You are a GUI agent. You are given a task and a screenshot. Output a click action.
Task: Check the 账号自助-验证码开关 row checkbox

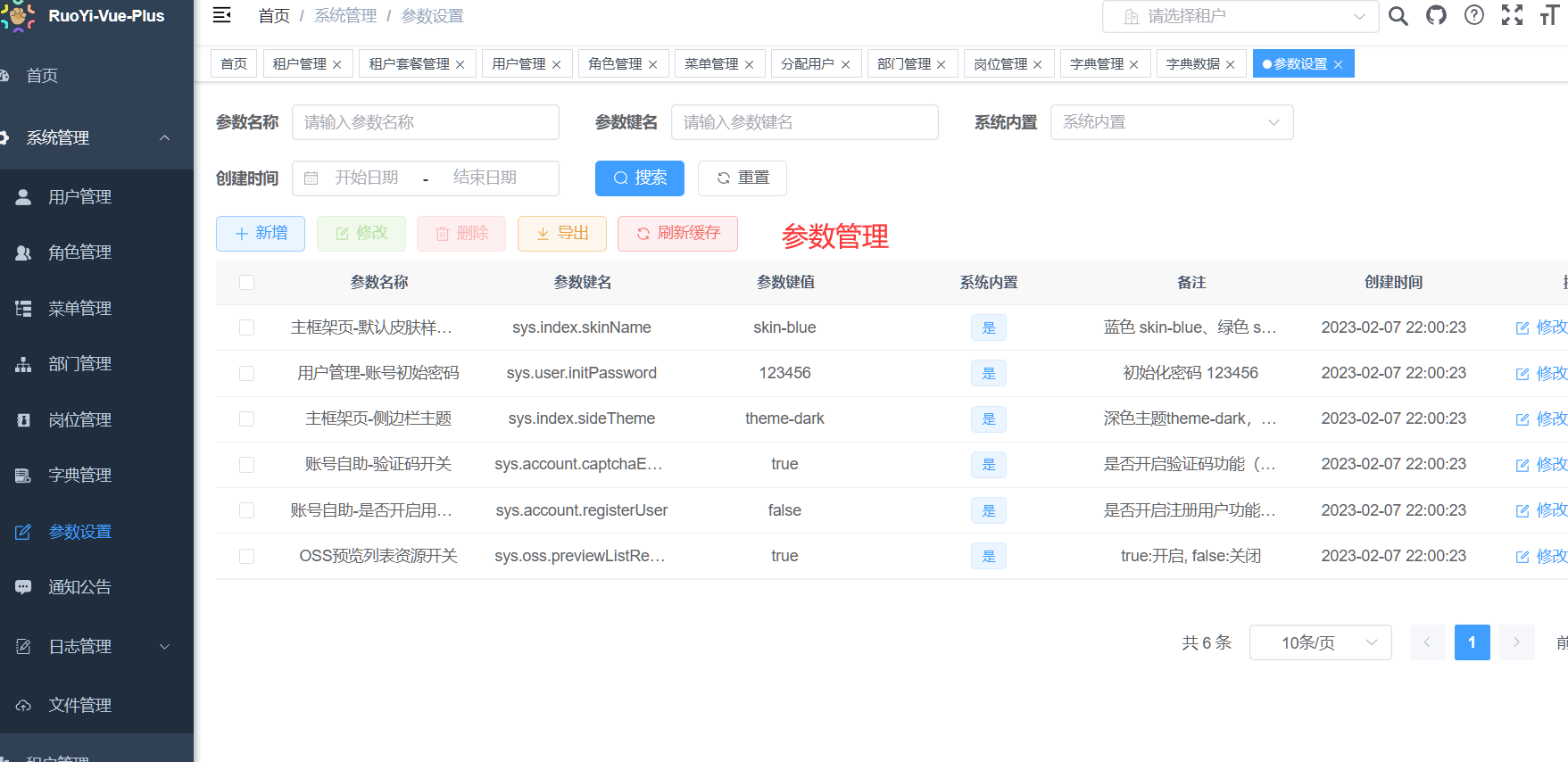pos(247,464)
